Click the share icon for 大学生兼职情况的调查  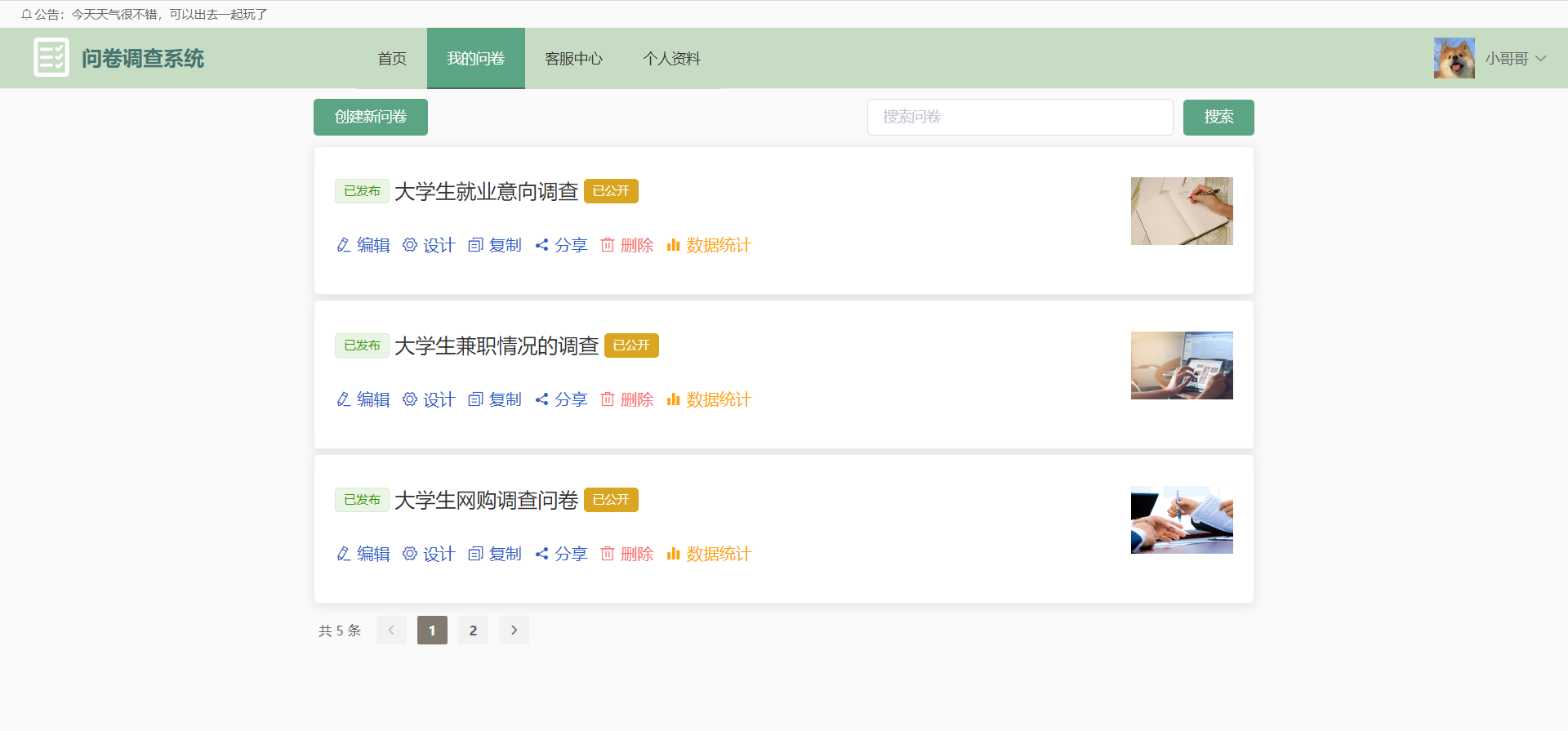pos(541,399)
